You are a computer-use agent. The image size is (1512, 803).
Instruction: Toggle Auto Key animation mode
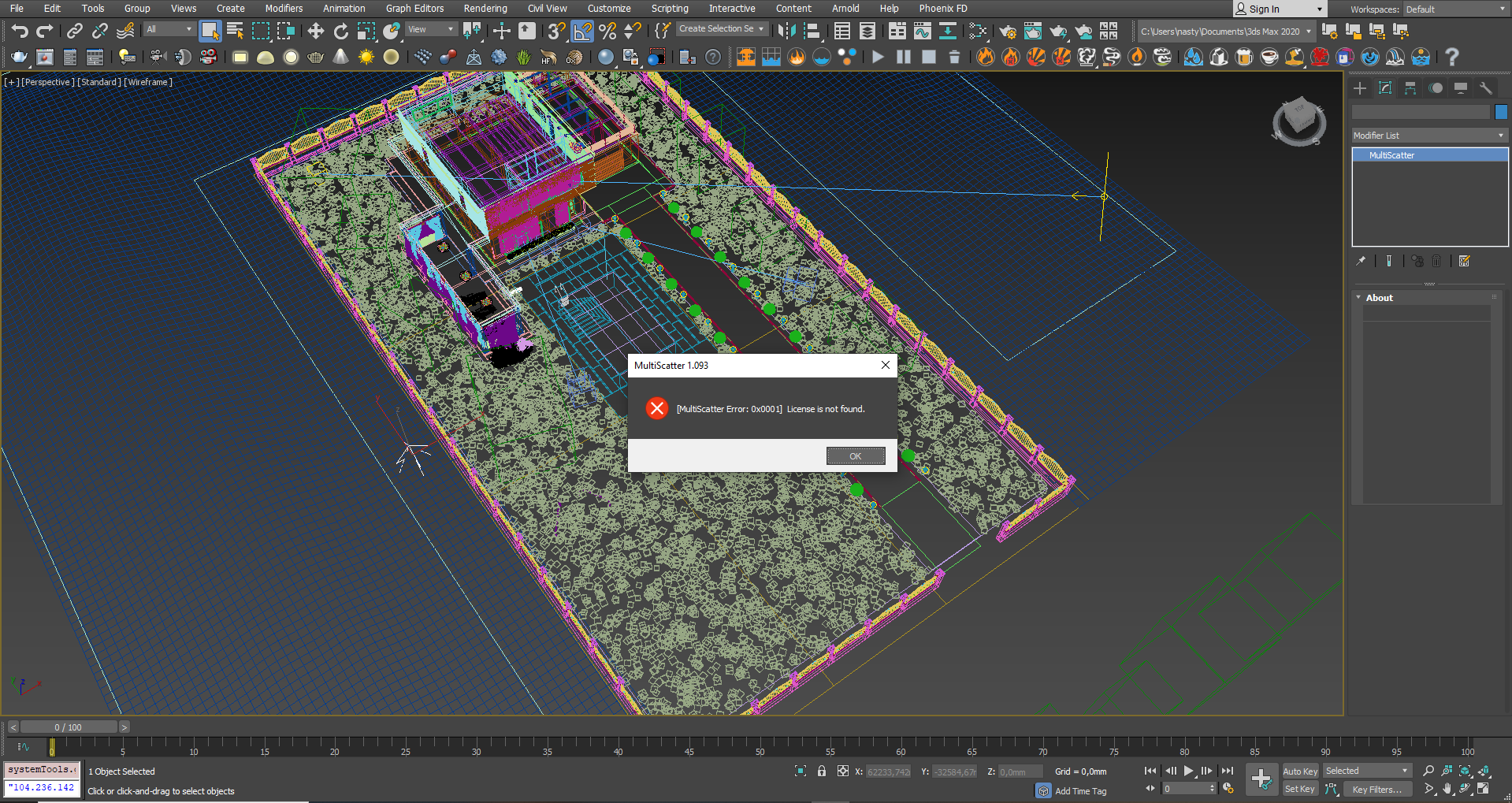(x=1299, y=771)
